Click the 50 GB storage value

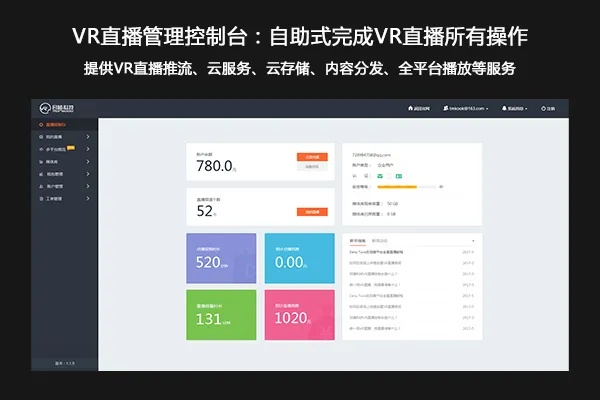point(392,204)
